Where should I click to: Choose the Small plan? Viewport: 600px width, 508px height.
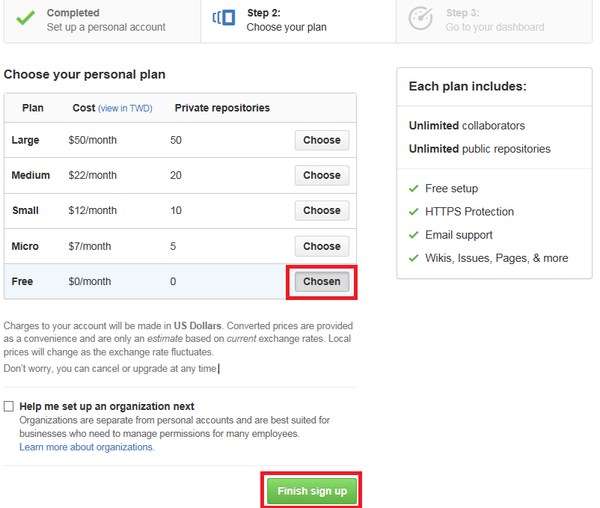(x=322, y=210)
